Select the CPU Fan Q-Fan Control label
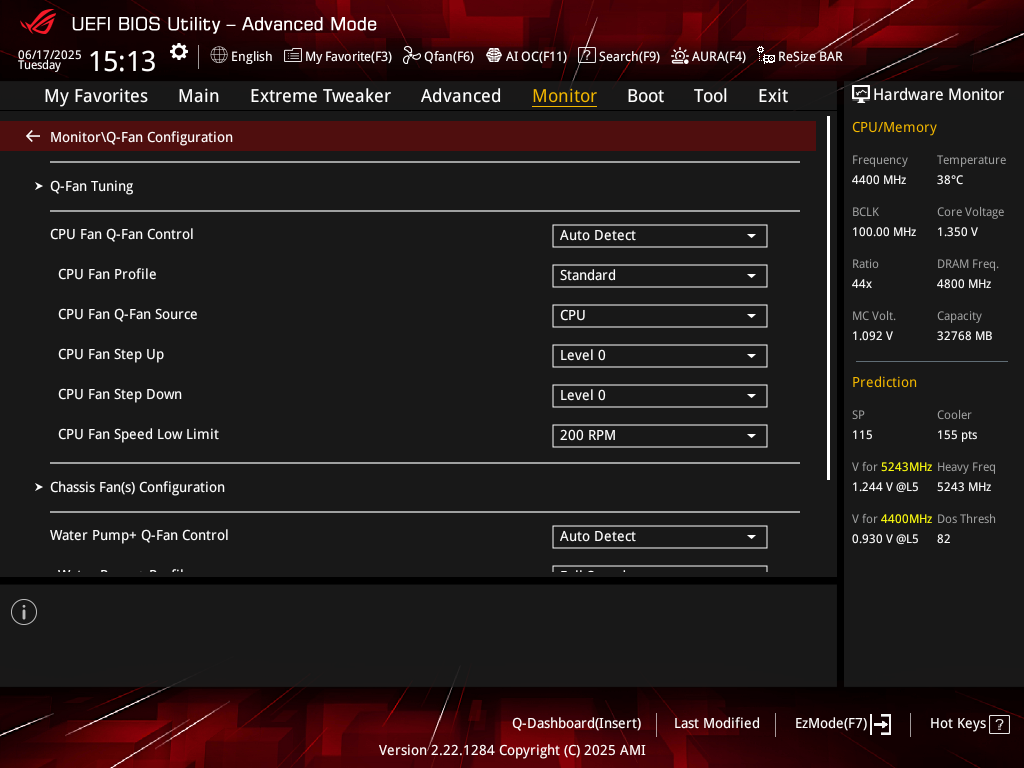1024x768 pixels. pos(121,234)
